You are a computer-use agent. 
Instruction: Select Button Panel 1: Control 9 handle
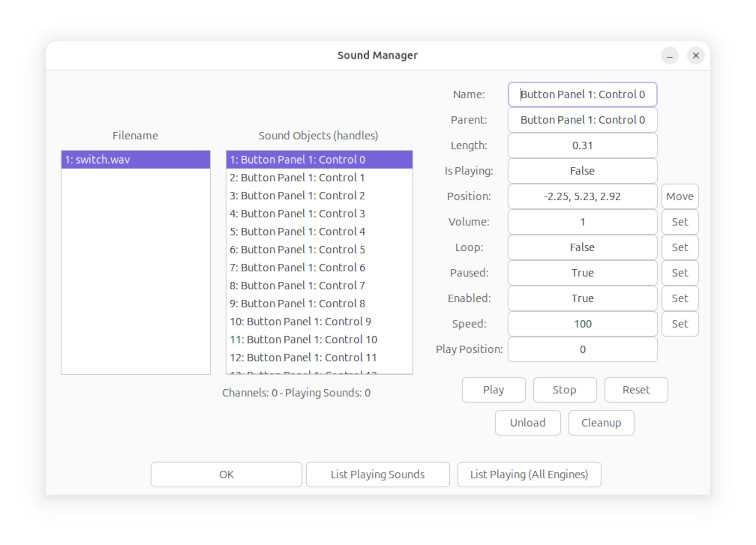[319, 321]
